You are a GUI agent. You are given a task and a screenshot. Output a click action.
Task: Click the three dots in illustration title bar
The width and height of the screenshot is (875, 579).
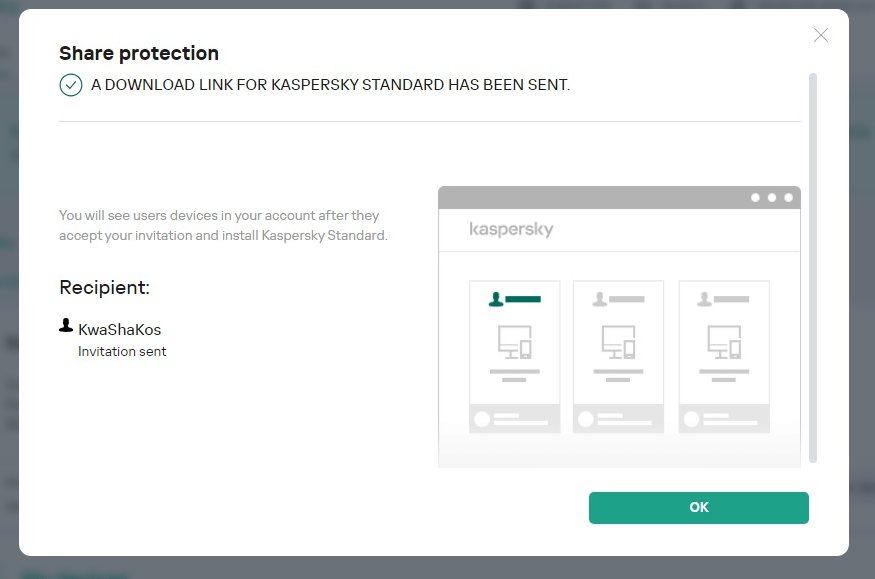[x=772, y=197]
